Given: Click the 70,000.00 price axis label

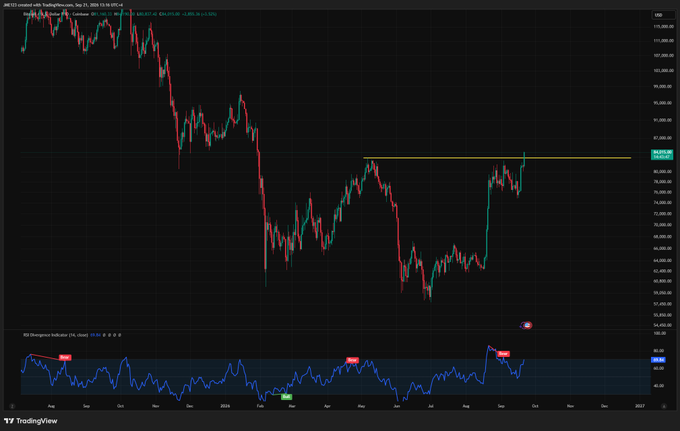Looking at the screenshot, I should tap(663, 225).
